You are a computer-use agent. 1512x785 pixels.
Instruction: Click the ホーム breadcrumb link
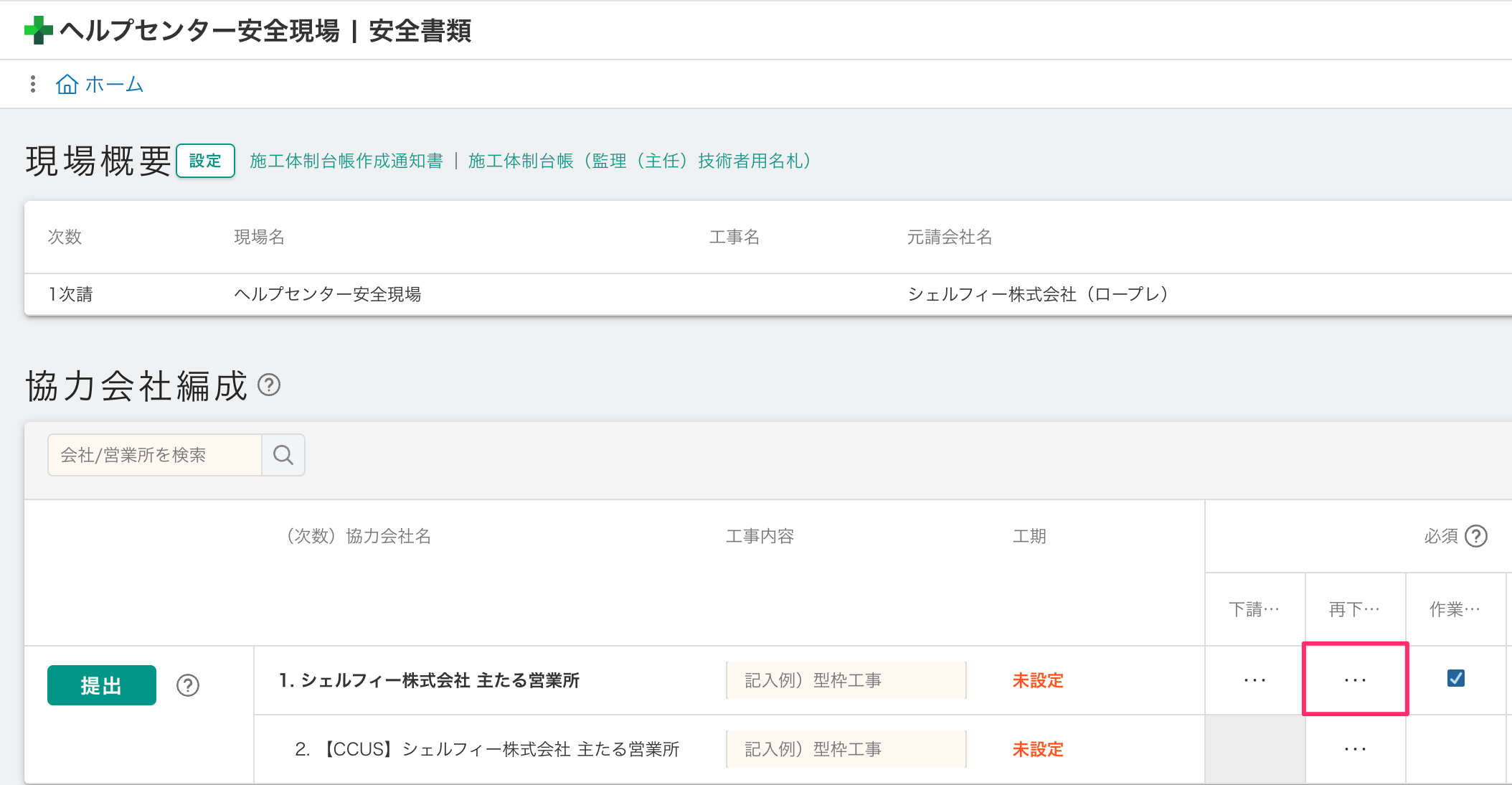click(114, 85)
